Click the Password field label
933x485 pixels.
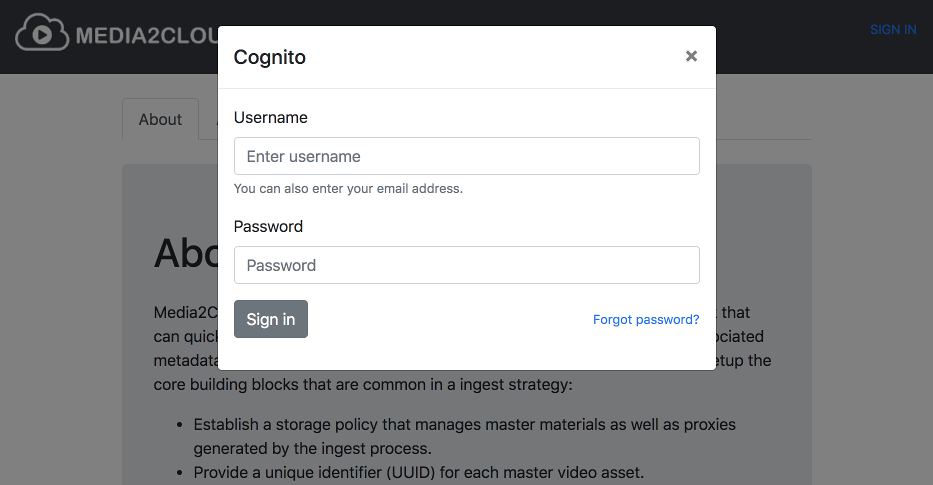click(x=268, y=226)
